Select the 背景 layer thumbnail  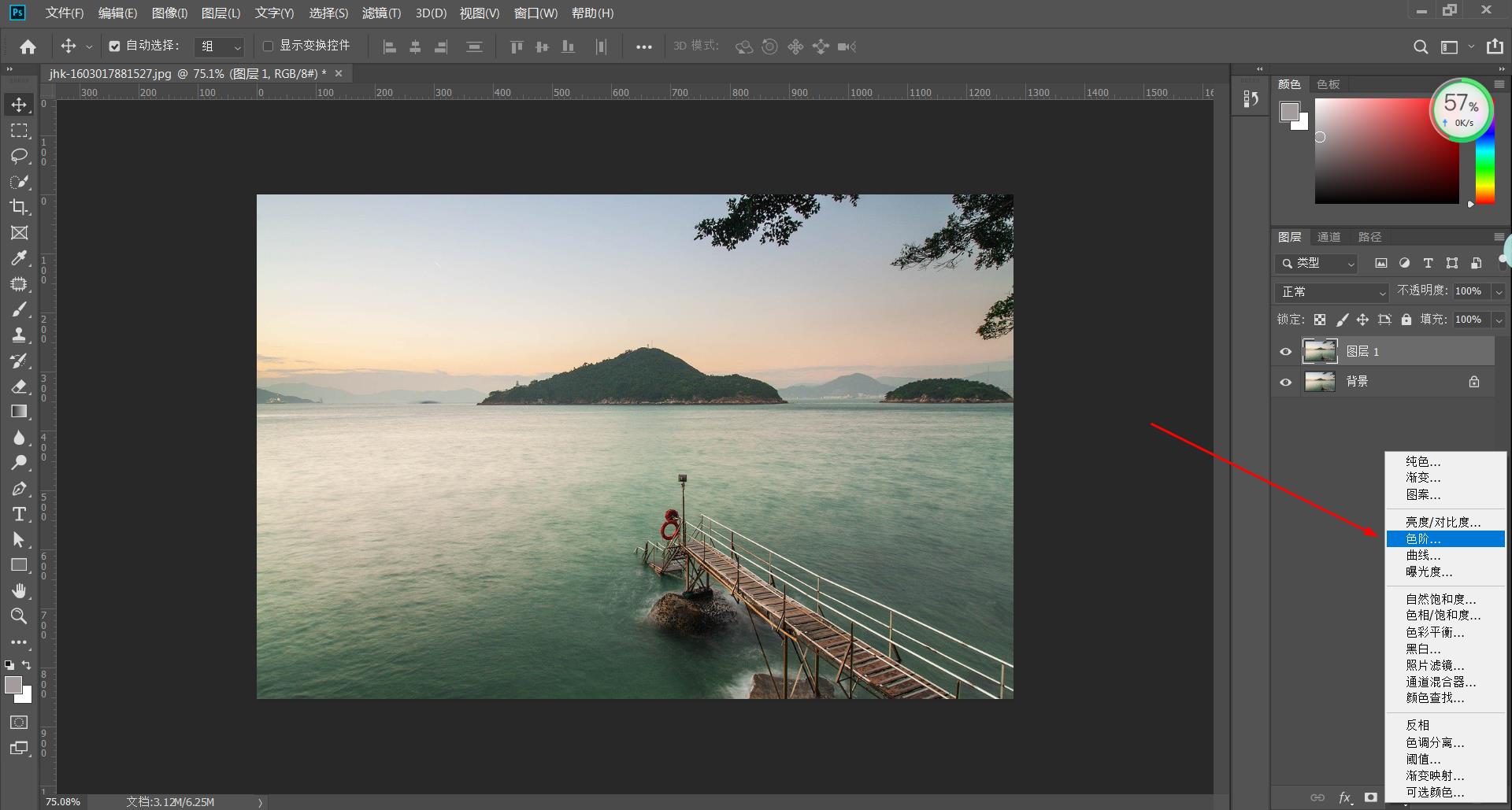click(1320, 382)
